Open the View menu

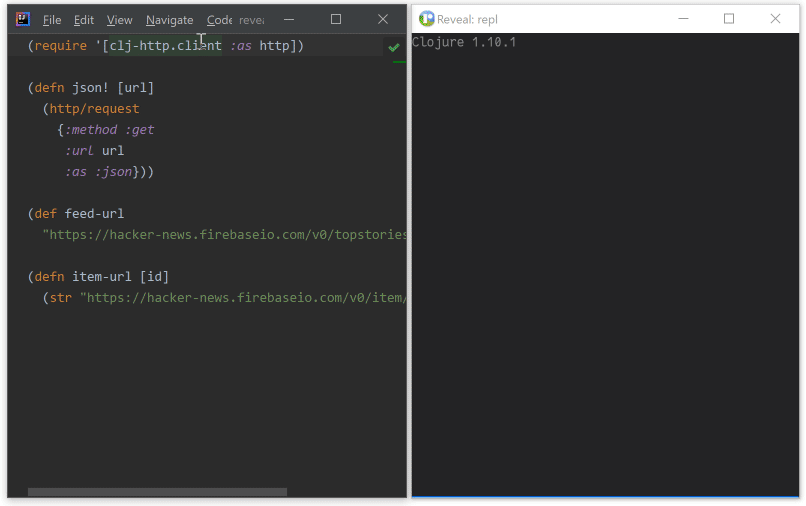pos(119,20)
